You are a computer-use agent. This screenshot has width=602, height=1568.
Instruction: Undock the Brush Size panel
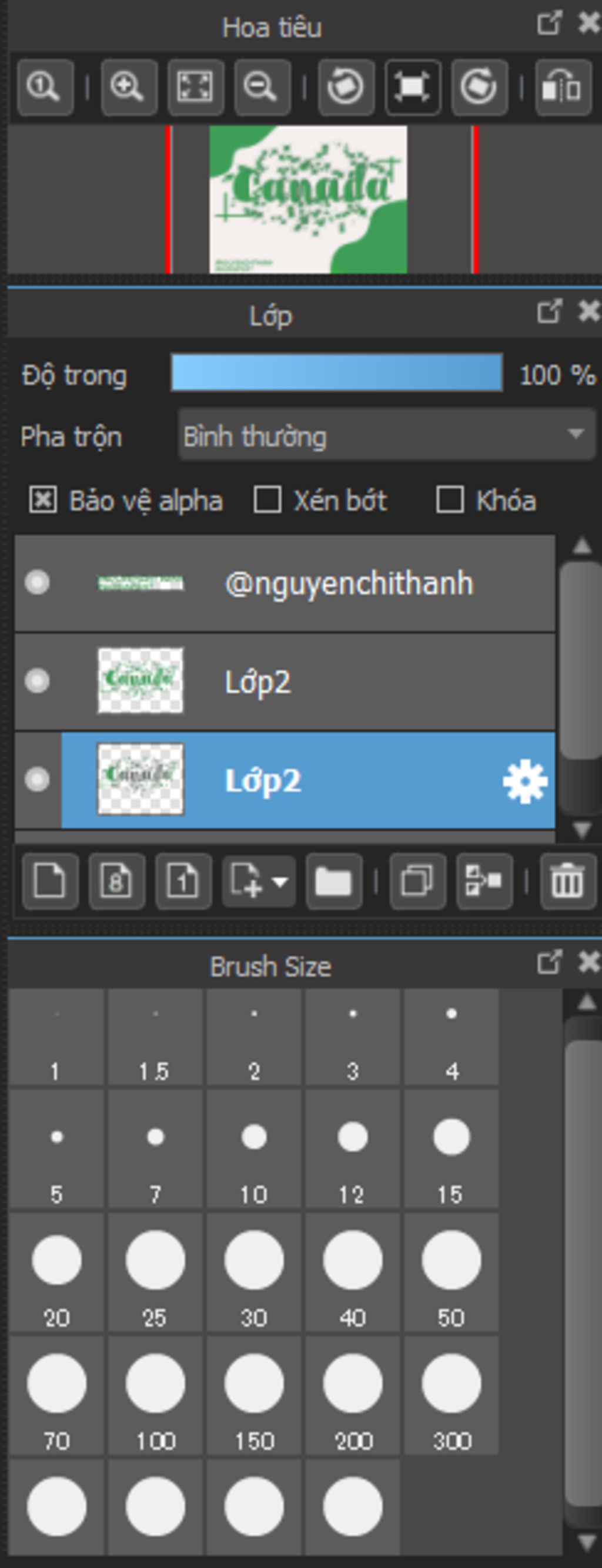[549, 962]
